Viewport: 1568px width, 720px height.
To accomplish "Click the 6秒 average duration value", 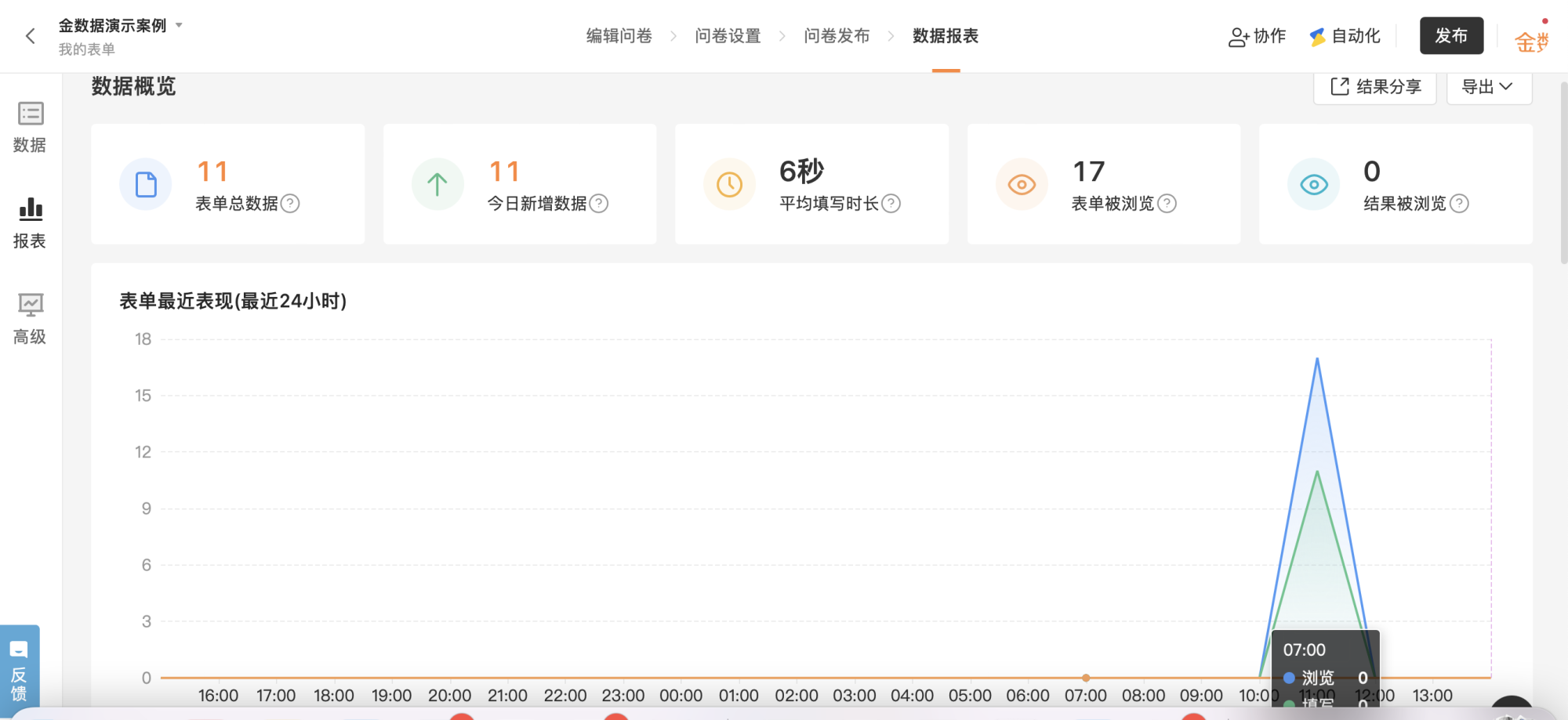I will click(x=801, y=171).
